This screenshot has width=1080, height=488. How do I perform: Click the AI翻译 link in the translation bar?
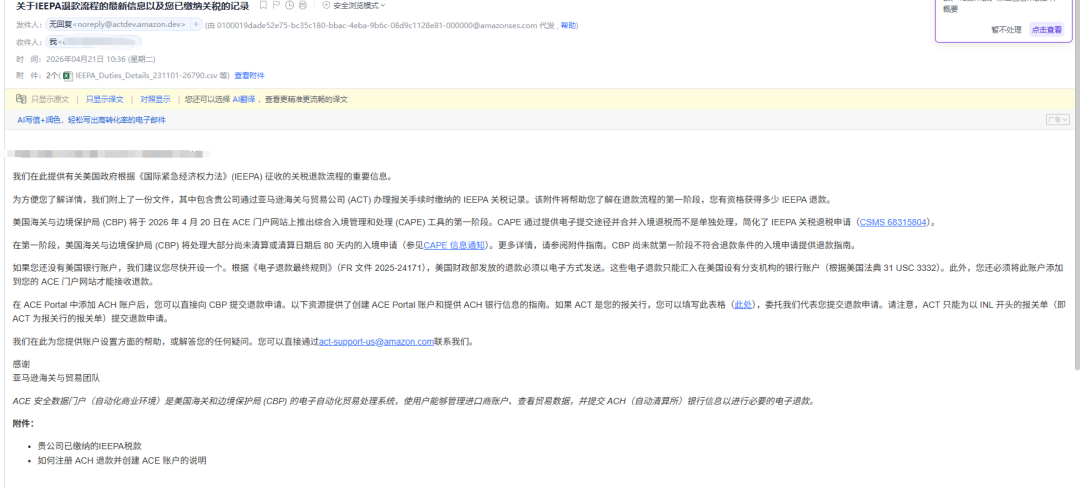click(244, 99)
